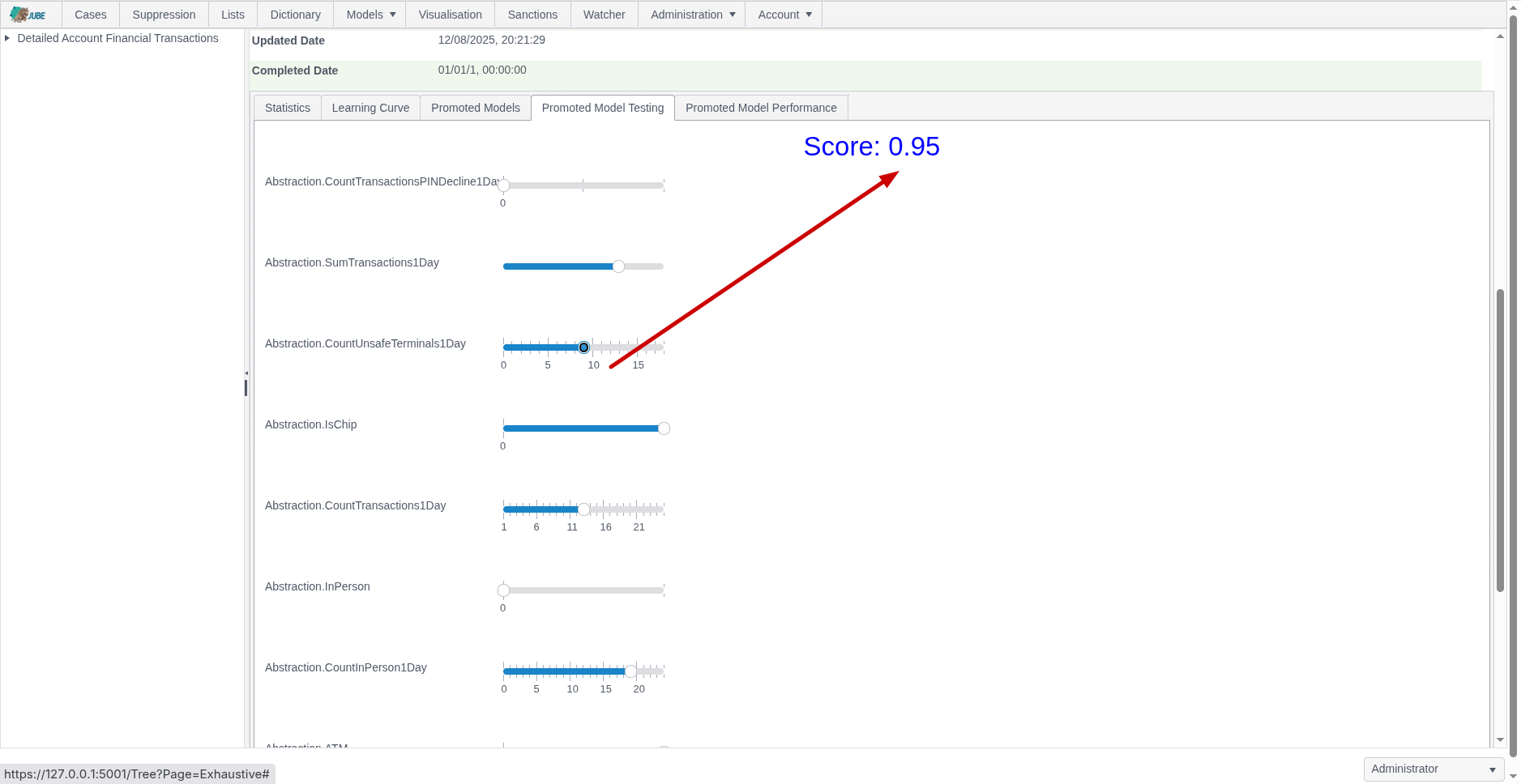The width and height of the screenshot is (1521, 784).
Task: Open the Sanctions menu
Action: click(x=532, y=15)
